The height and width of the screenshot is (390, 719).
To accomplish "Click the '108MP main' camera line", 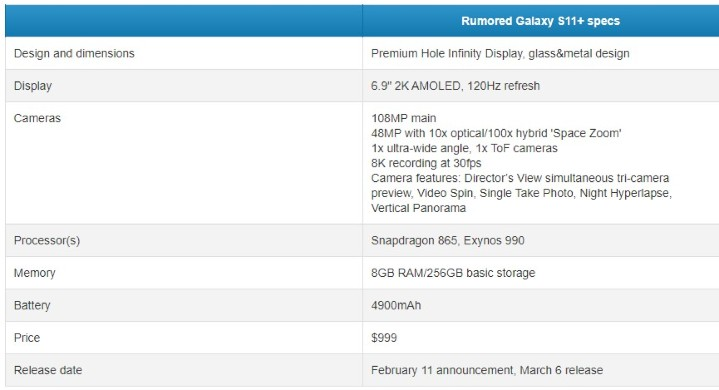I will tap(404, 118).
